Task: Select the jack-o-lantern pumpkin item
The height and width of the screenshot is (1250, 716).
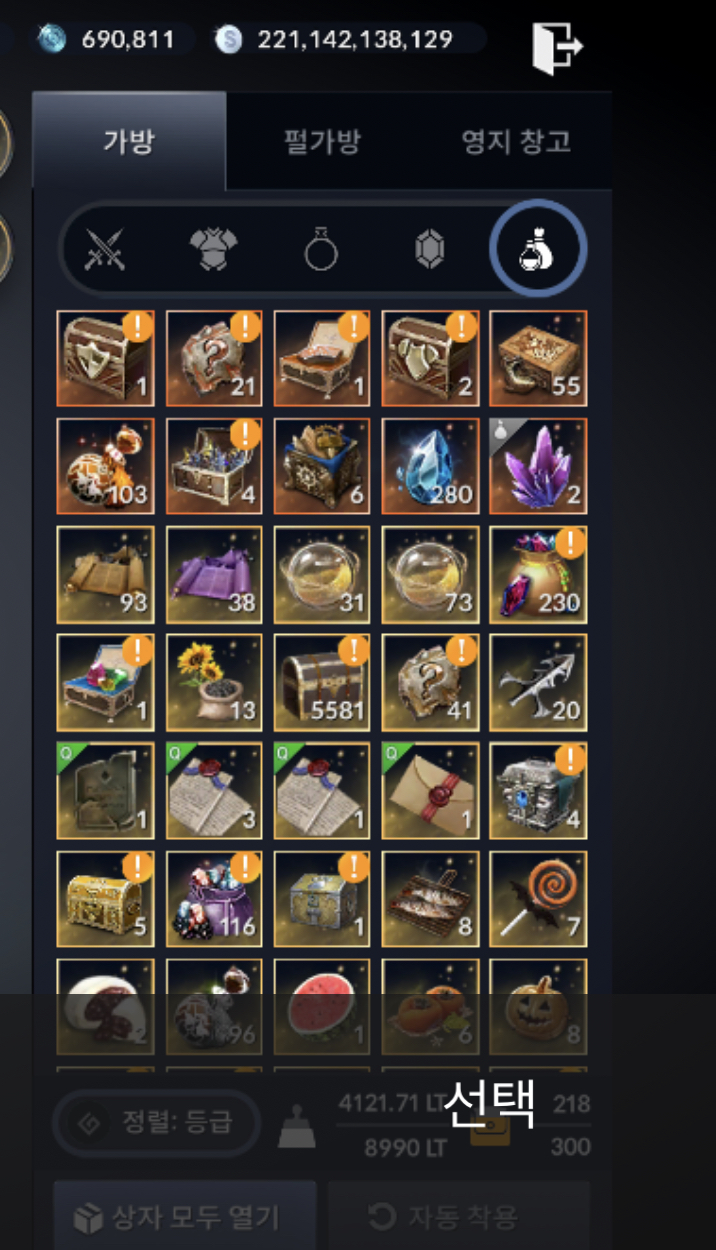Action: (x=538, y=1006)
